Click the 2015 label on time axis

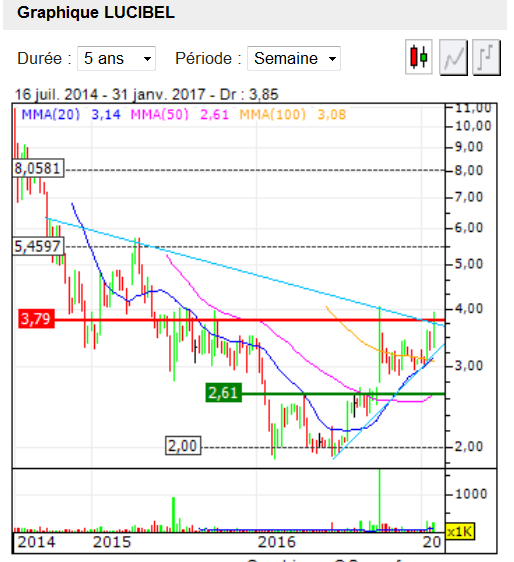112,542
